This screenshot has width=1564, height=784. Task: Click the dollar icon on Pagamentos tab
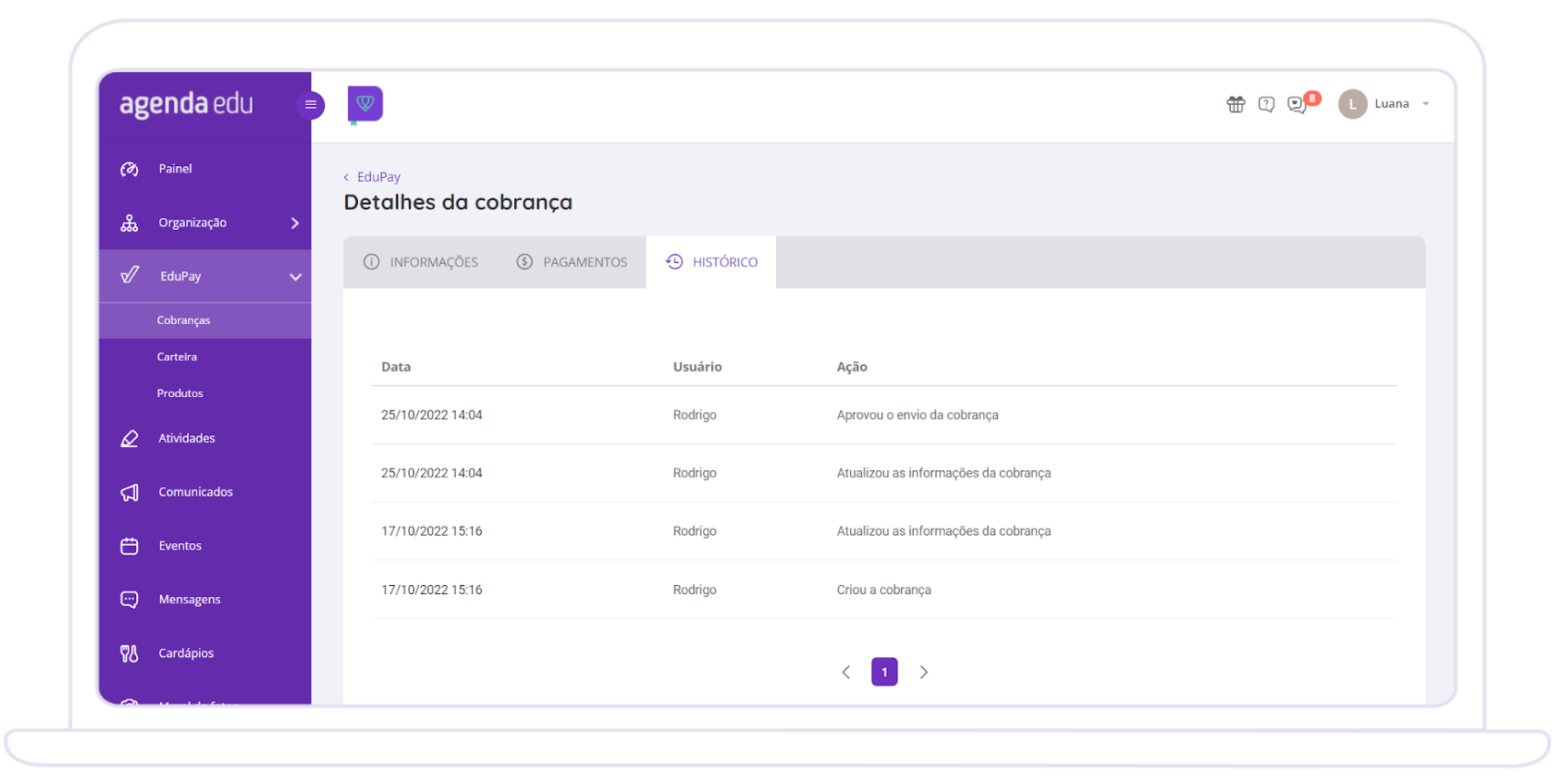[524, 262]
